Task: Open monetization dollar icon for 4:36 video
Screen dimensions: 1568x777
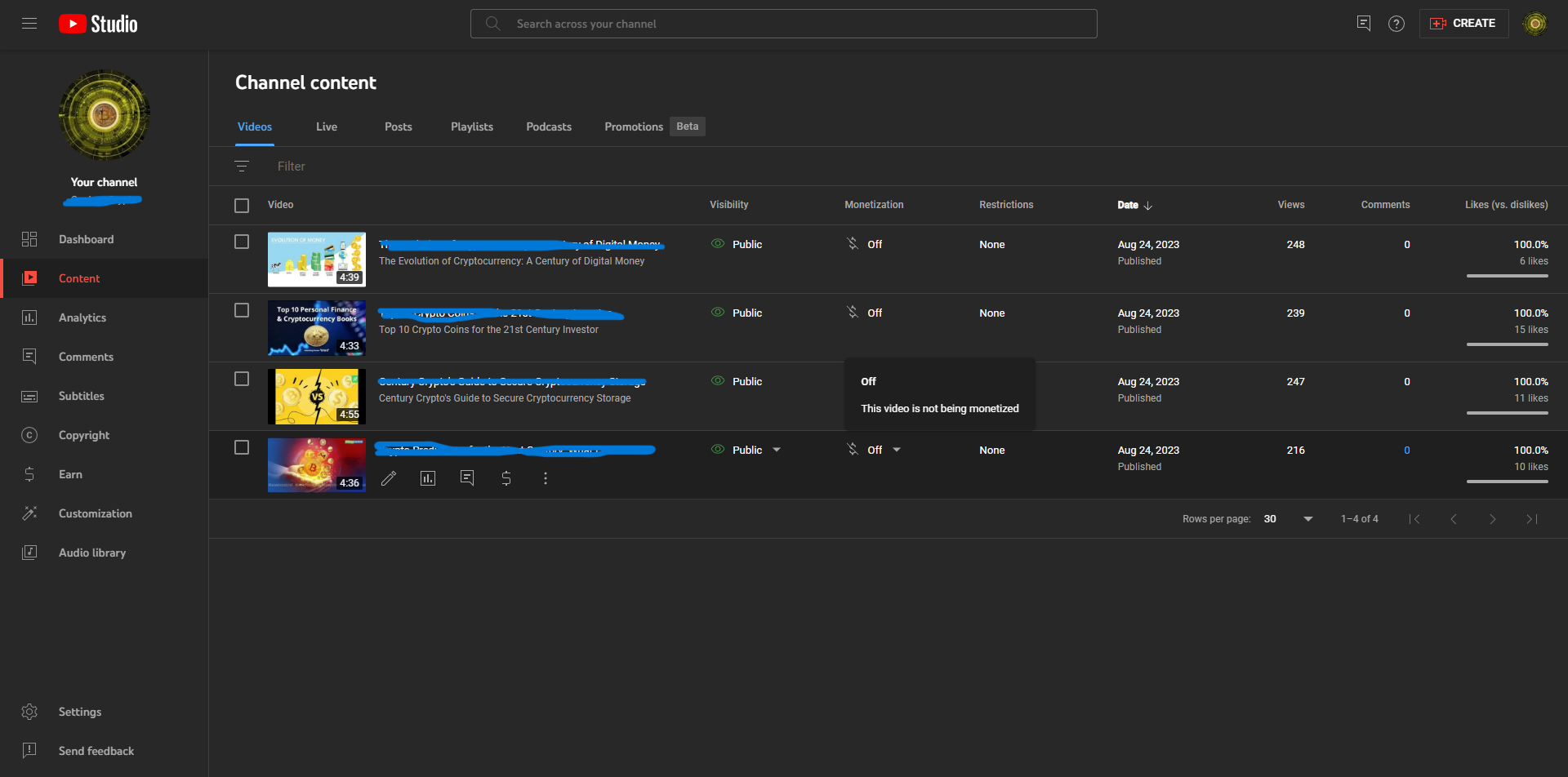Action: pyautogui.click(x=506, y=478)
